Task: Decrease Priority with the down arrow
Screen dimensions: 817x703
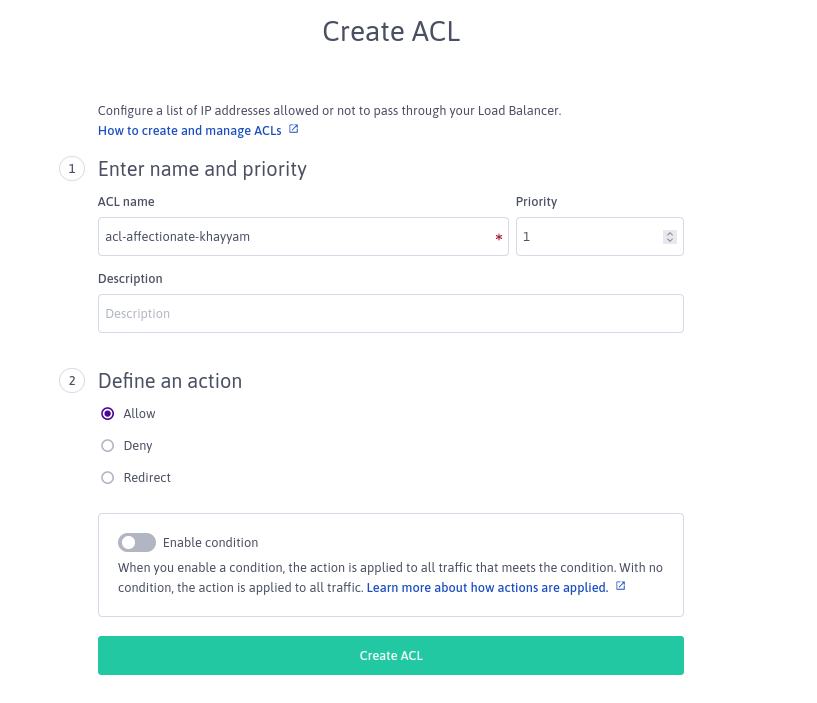Action: click(670, 241)
